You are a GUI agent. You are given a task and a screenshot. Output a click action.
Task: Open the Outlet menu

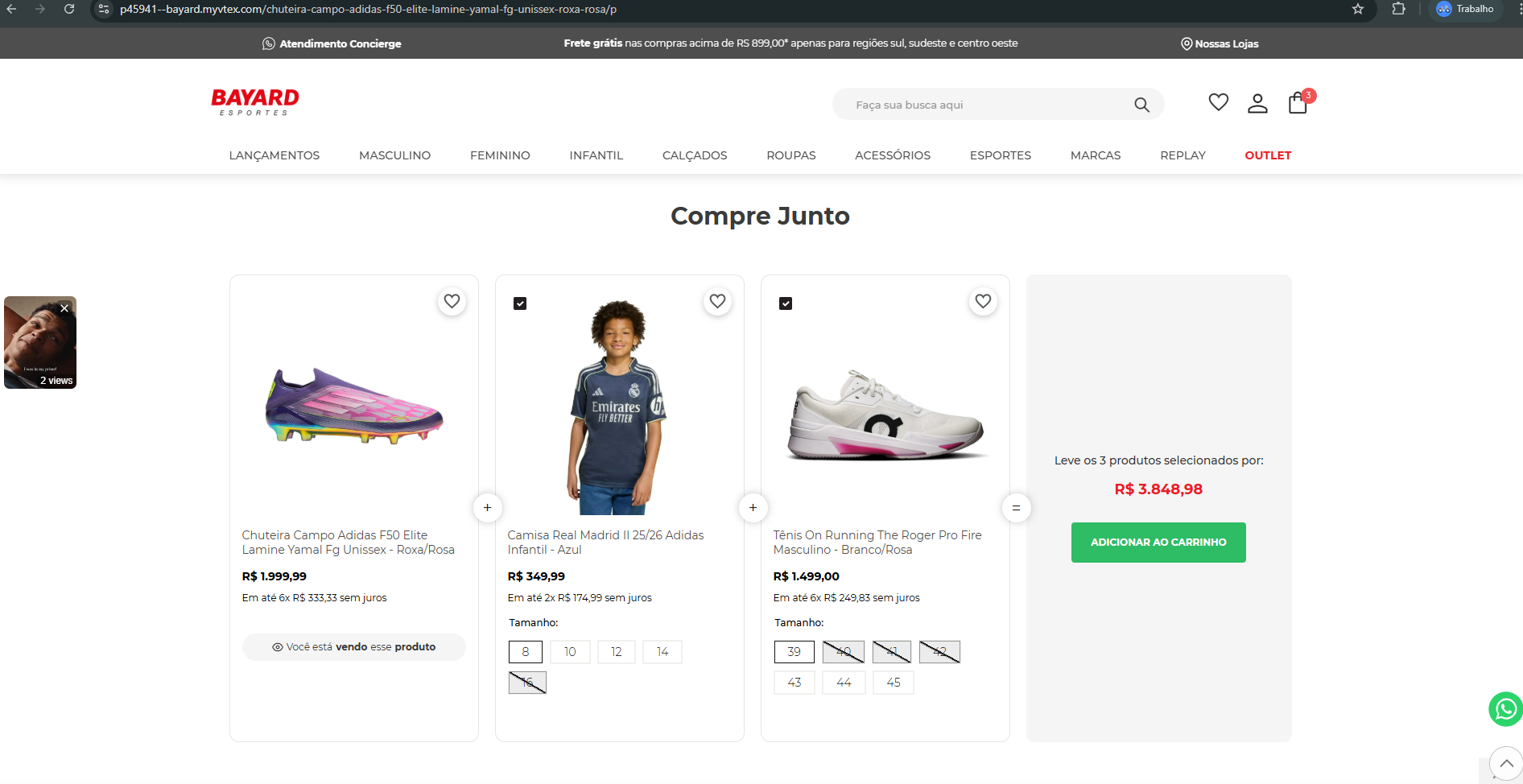1268,155
